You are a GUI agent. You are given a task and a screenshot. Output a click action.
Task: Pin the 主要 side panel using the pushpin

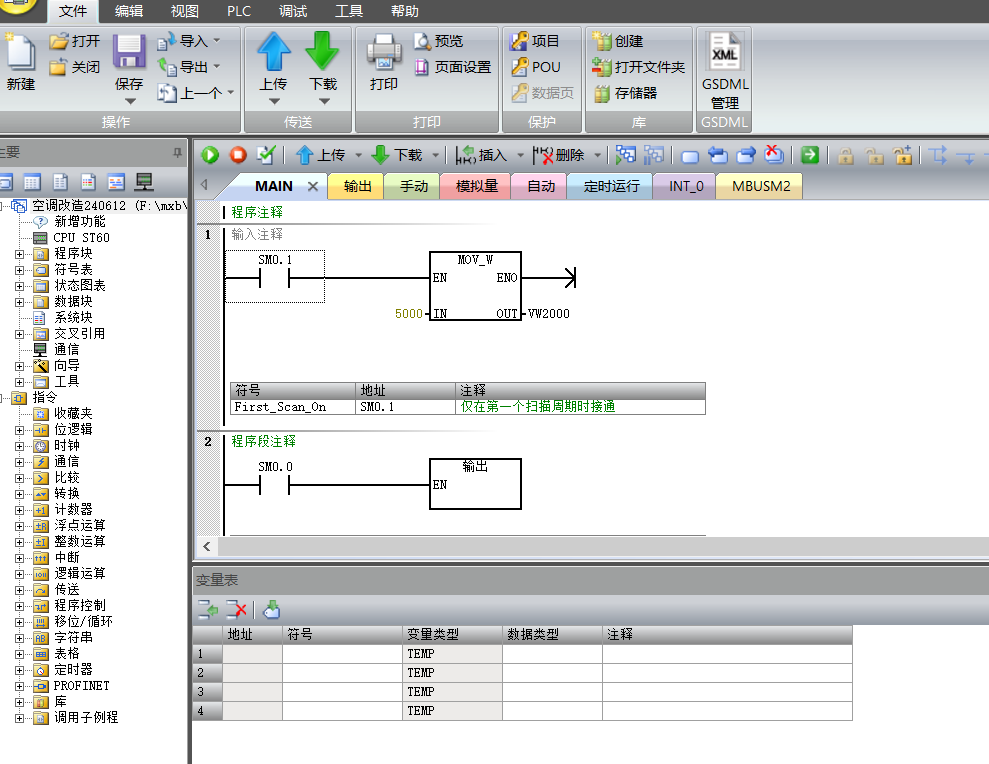coord(178,153)
